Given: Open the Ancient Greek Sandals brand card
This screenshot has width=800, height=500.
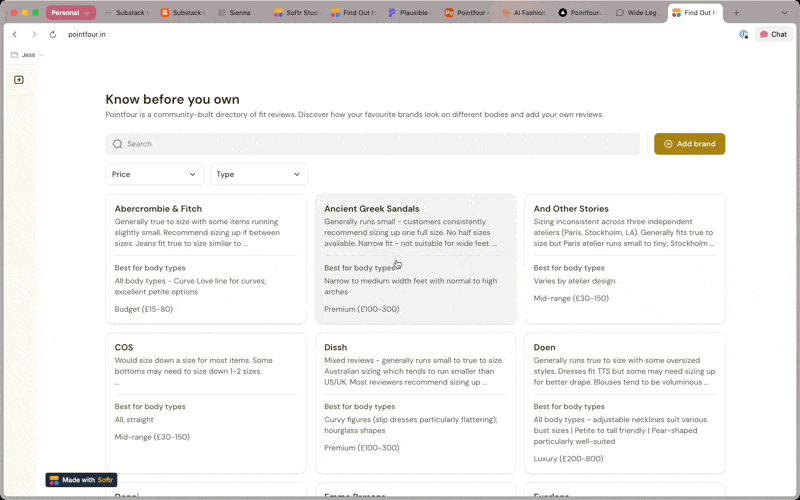Looking at the screenshot, I should (x=415, y=259).
